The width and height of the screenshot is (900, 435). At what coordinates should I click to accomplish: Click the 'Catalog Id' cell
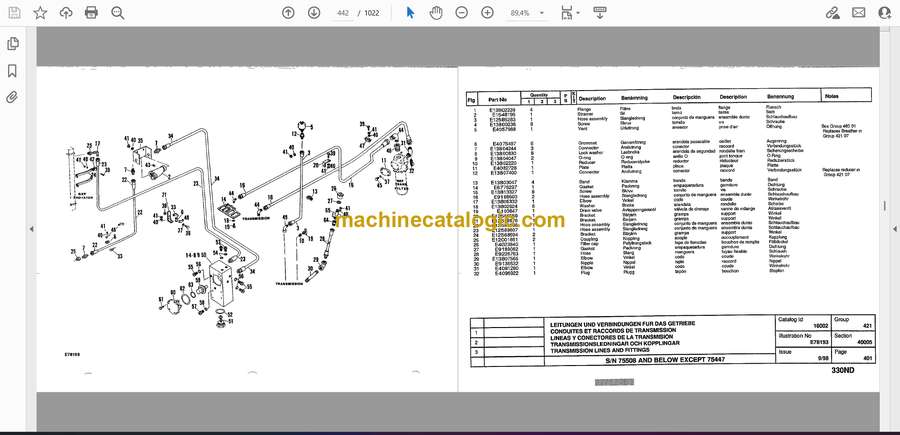pyautogui.click(x=804, y=322)
